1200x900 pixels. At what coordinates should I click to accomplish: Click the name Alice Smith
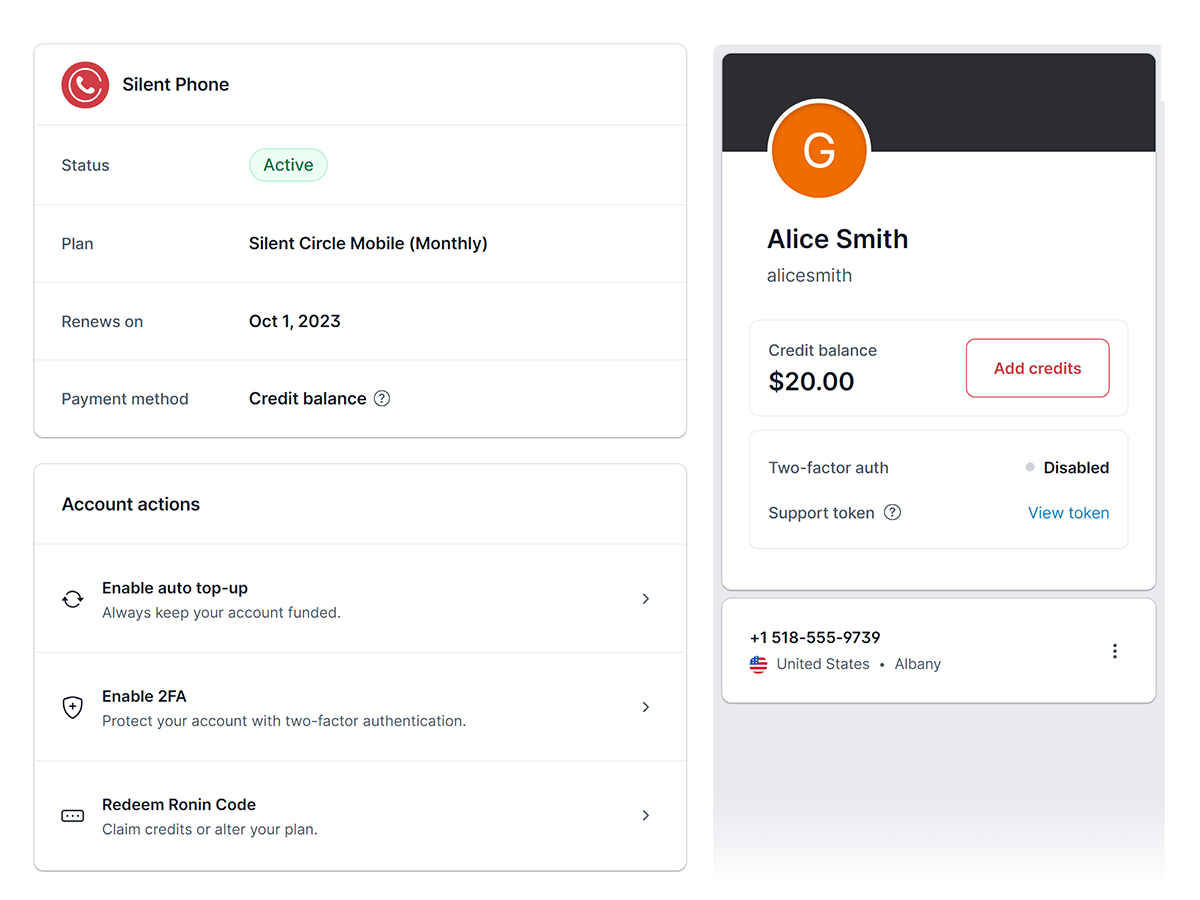pyautogui.click(x=837, y=239)
